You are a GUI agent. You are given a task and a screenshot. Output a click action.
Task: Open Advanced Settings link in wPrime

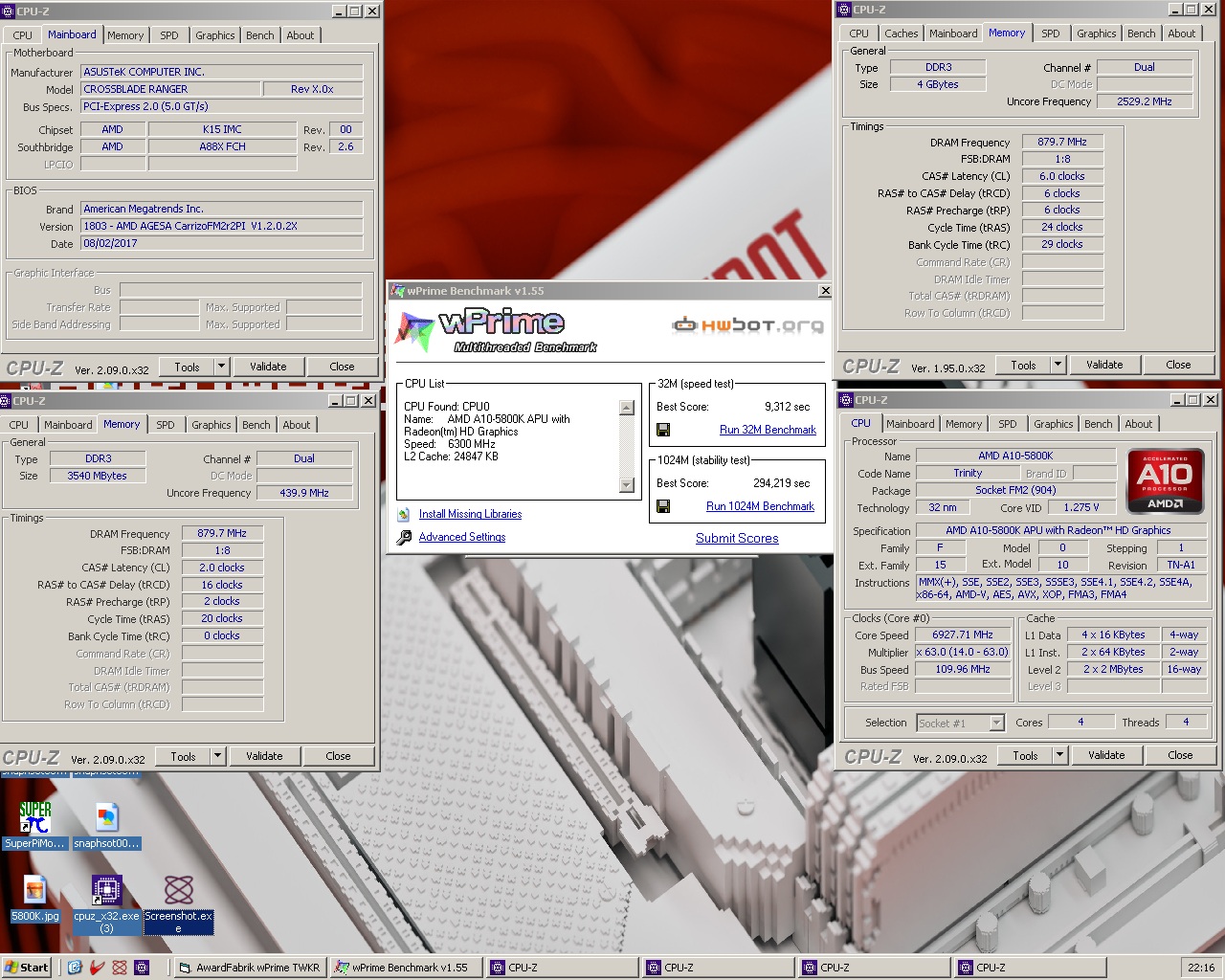pyautogui.click(x=462, y=537)
